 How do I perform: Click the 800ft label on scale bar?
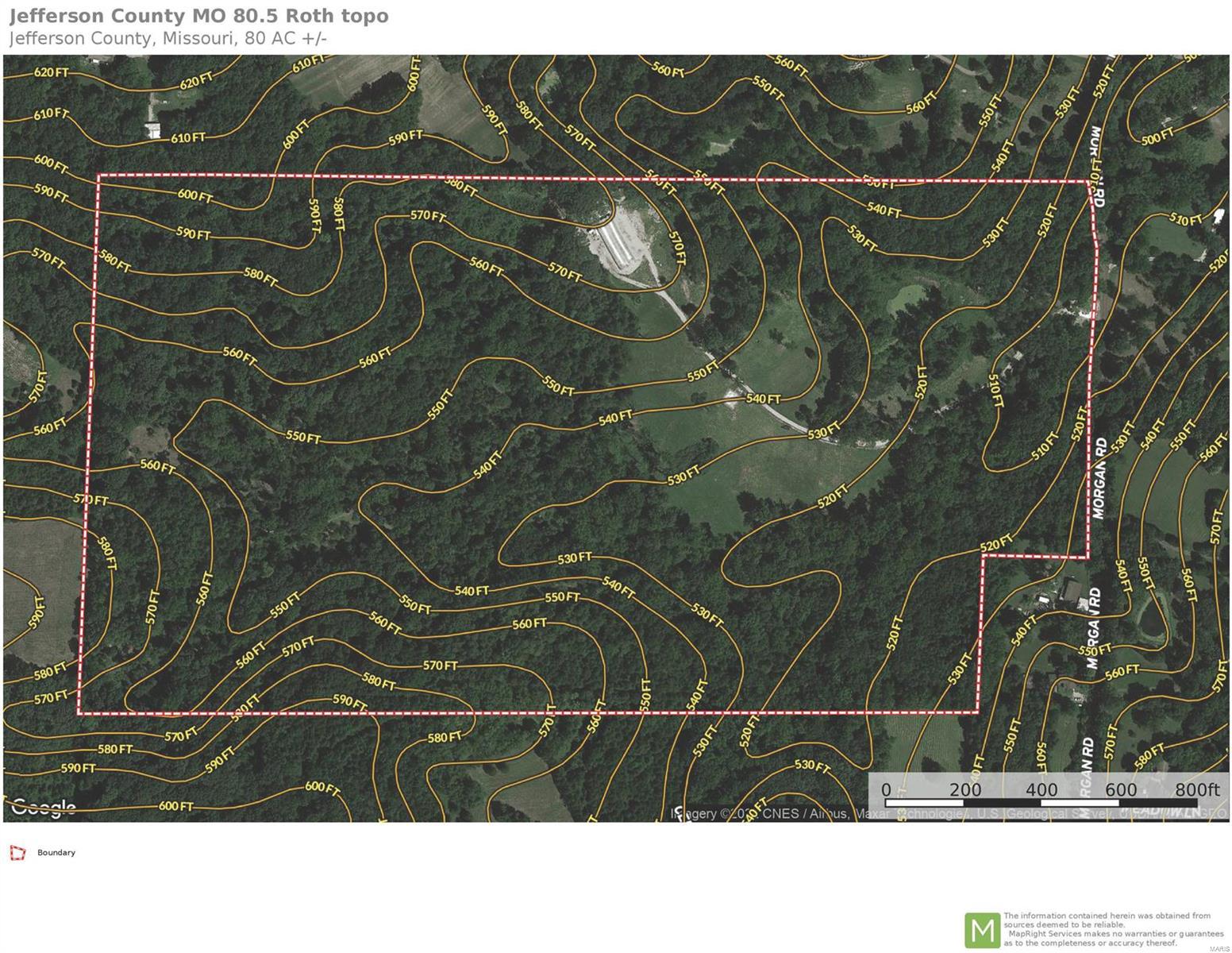(x=1196, y=789)
